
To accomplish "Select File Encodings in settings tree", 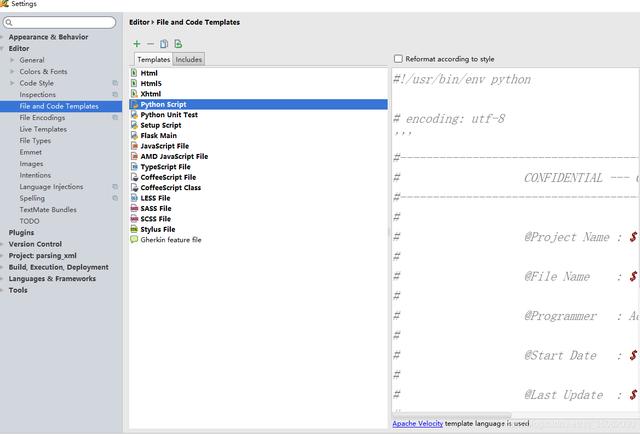I will [42, 118].
